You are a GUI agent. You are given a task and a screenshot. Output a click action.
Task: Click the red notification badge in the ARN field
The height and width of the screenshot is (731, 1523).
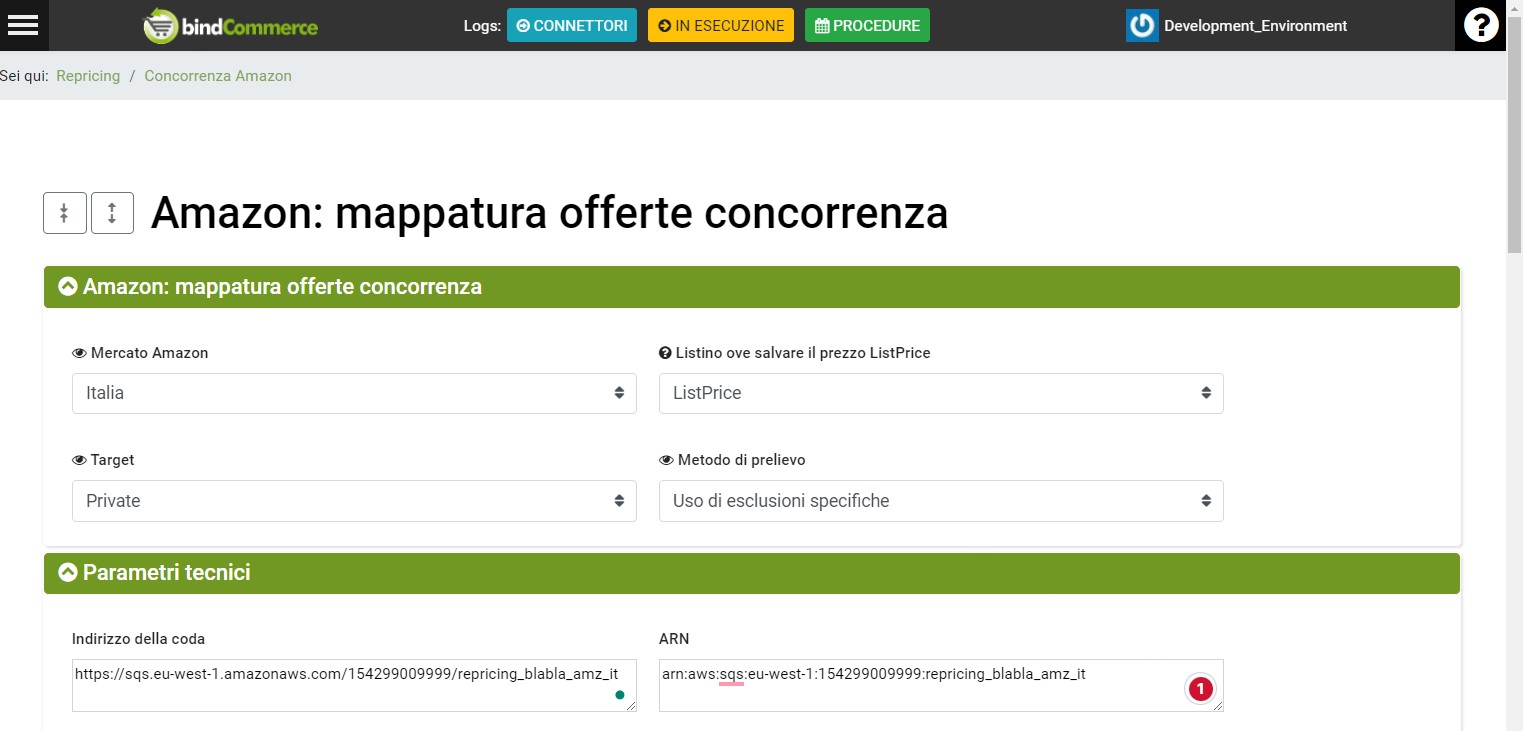tap(1200, 689)
